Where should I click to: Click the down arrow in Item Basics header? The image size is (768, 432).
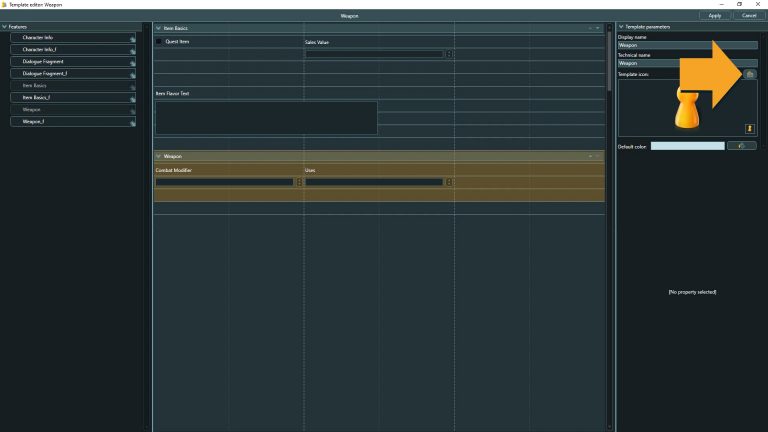coord(598,28)
